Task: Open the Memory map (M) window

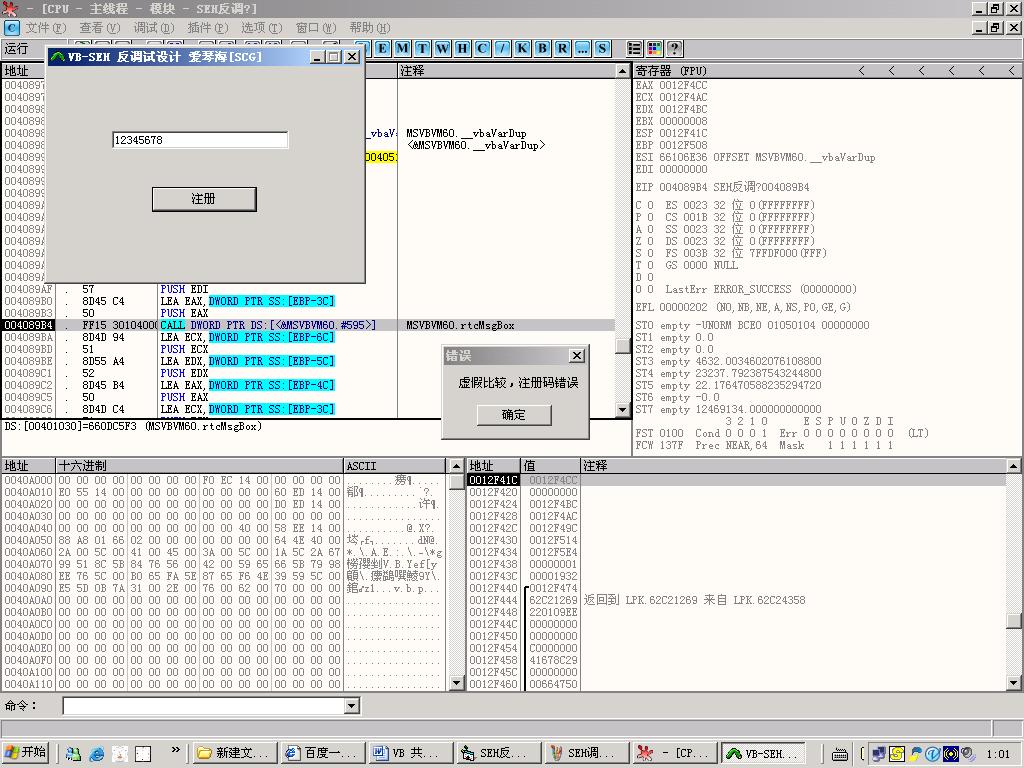Action: (x=402, y=48)
